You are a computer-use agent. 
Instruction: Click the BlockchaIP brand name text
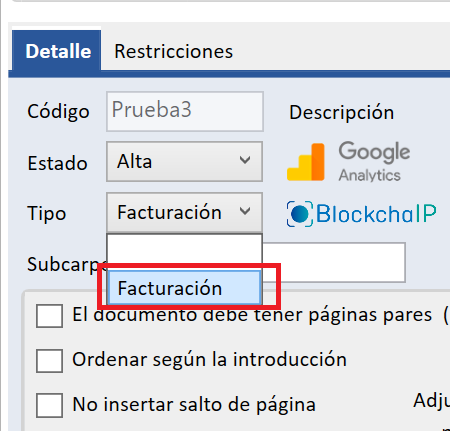[376, 214]
